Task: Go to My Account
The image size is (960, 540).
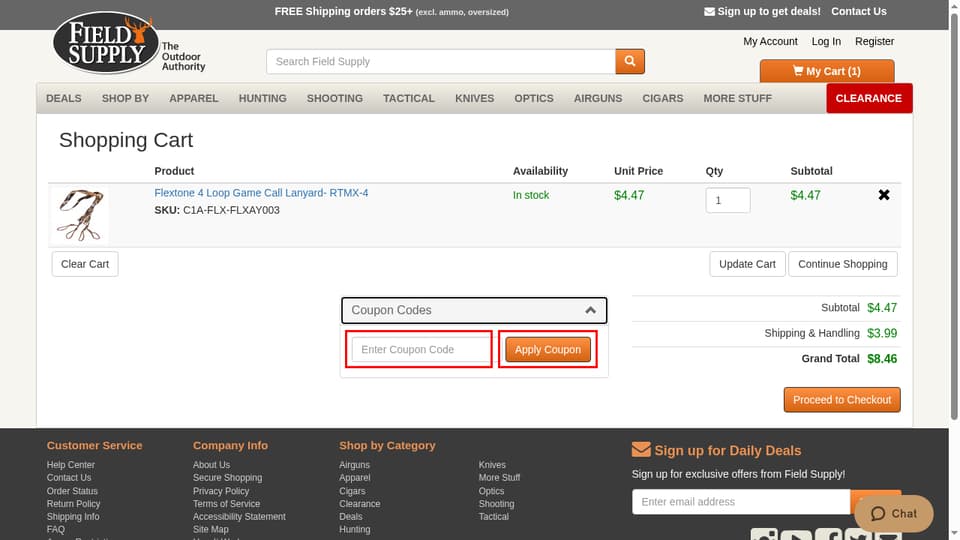Action: click(770, 41)
